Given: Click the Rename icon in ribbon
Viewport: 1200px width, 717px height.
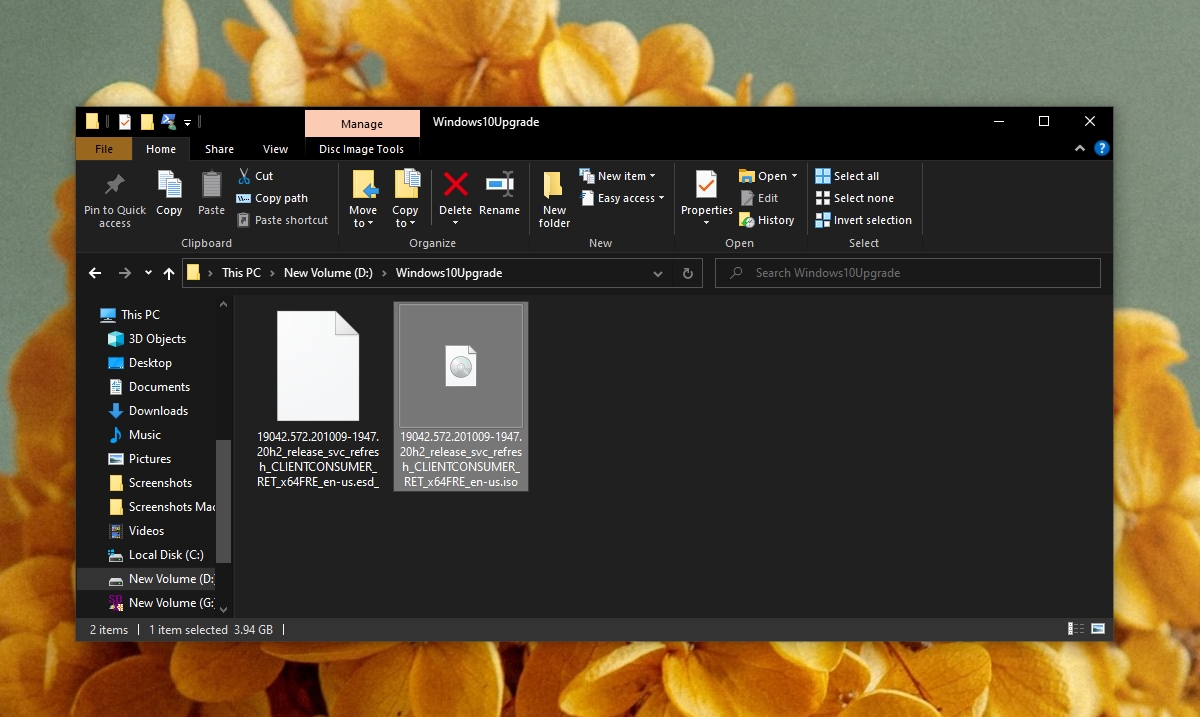Looking at the screenshot, I should click(x=499, y=185).
